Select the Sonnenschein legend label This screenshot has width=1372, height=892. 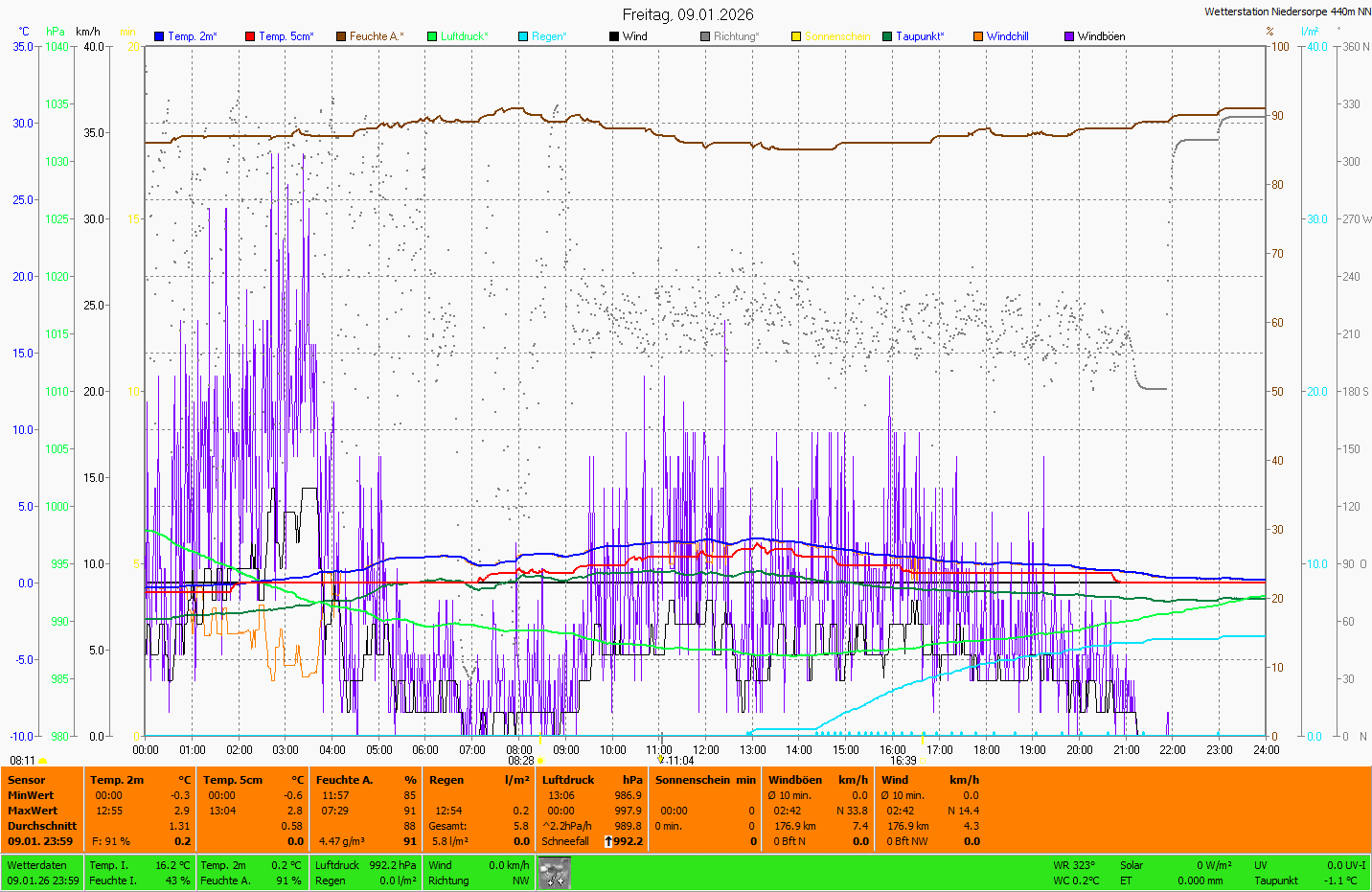click(836, 36)
